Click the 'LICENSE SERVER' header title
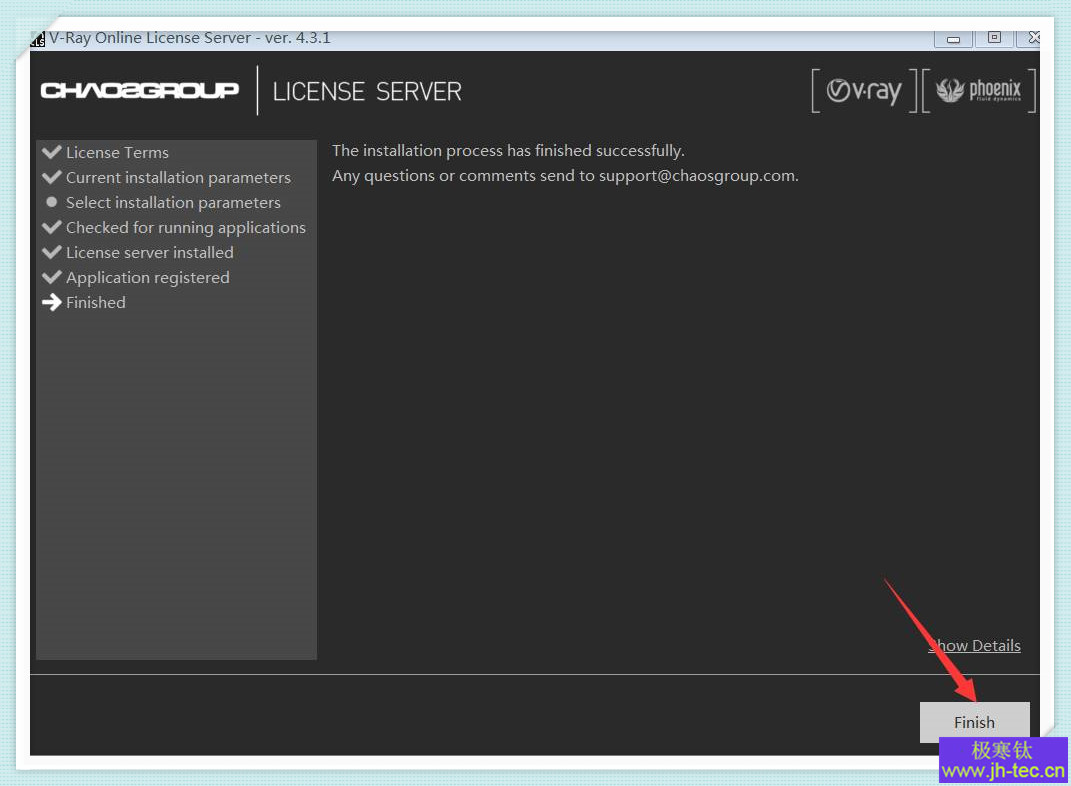This screenshot has width=1071, height=786. pyautogui.click(x=367, y=92)
